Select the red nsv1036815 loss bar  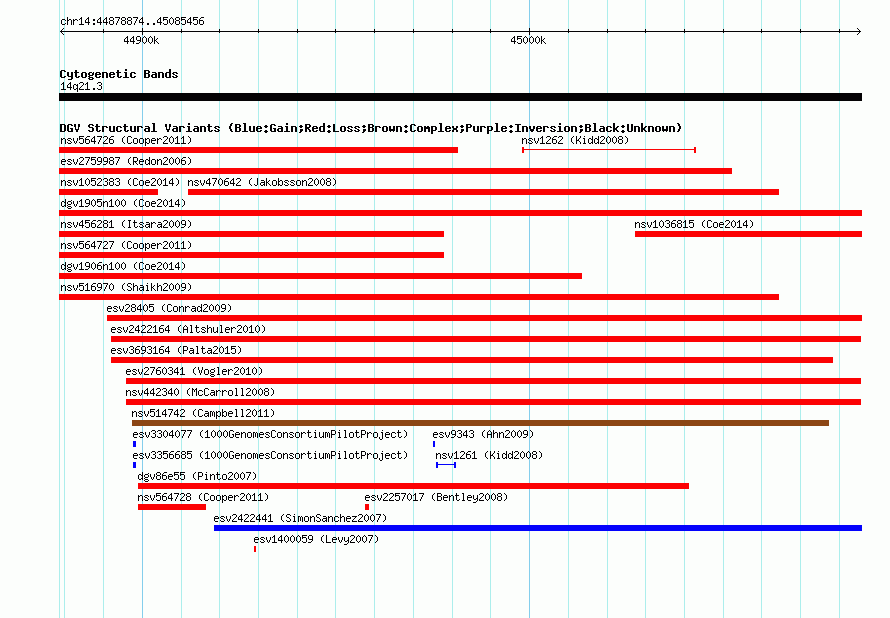coord(749,234)
